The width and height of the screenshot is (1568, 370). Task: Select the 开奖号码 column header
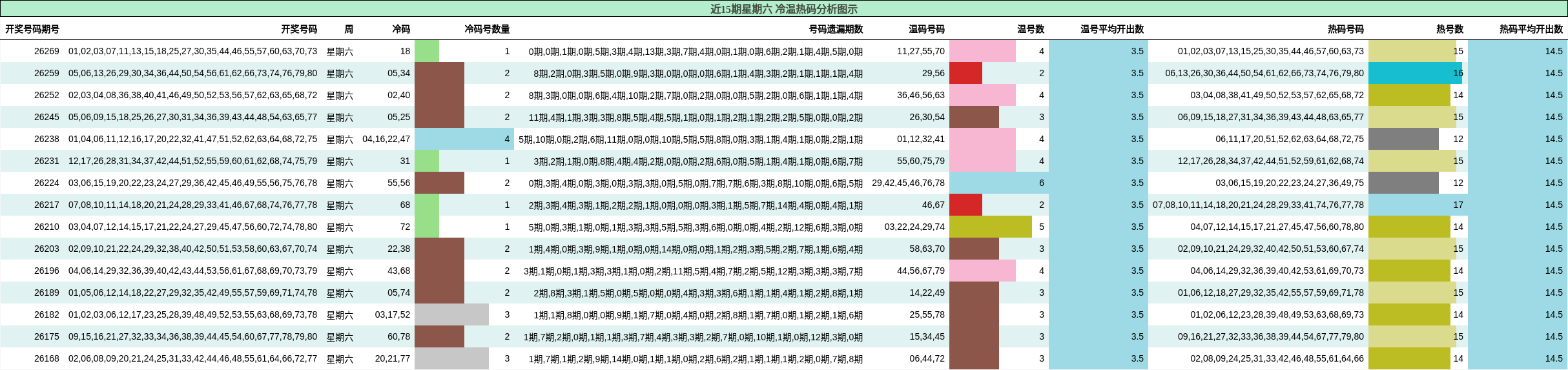point(299,29)
